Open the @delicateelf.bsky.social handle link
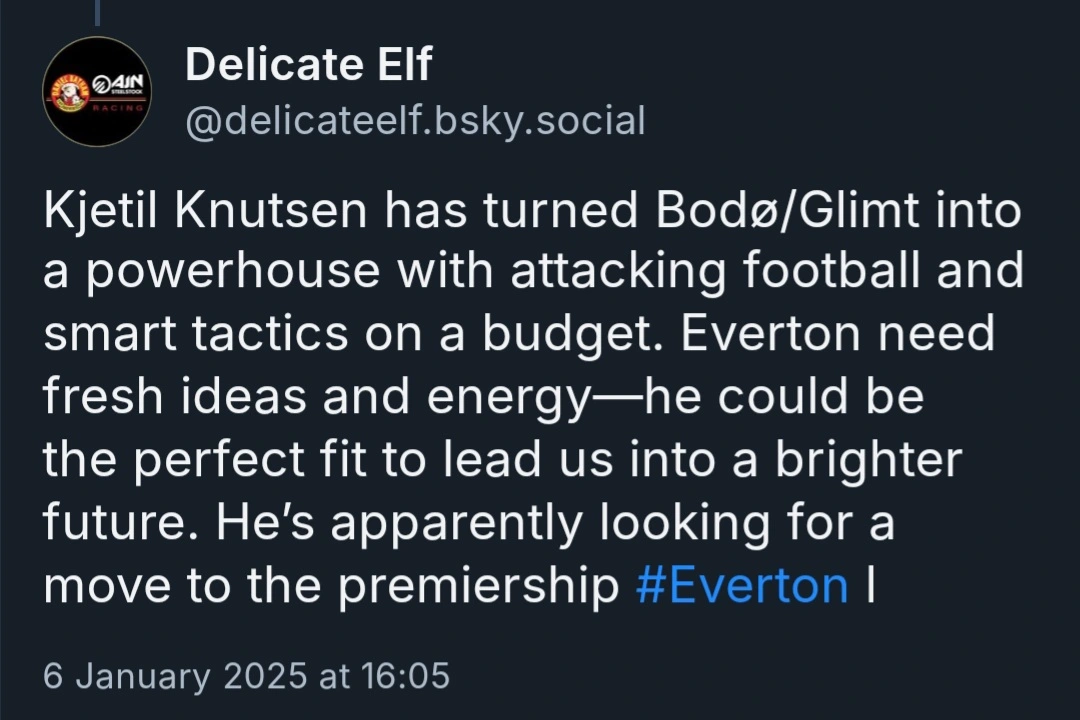 click(415, 121)
